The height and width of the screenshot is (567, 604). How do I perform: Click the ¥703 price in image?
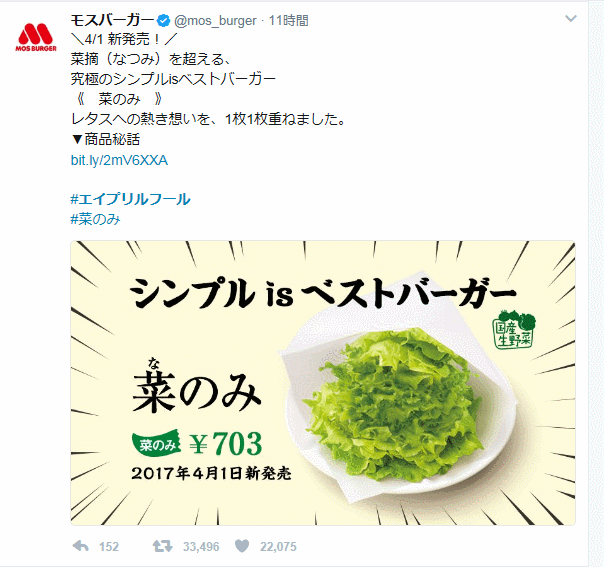click(226, 443)
